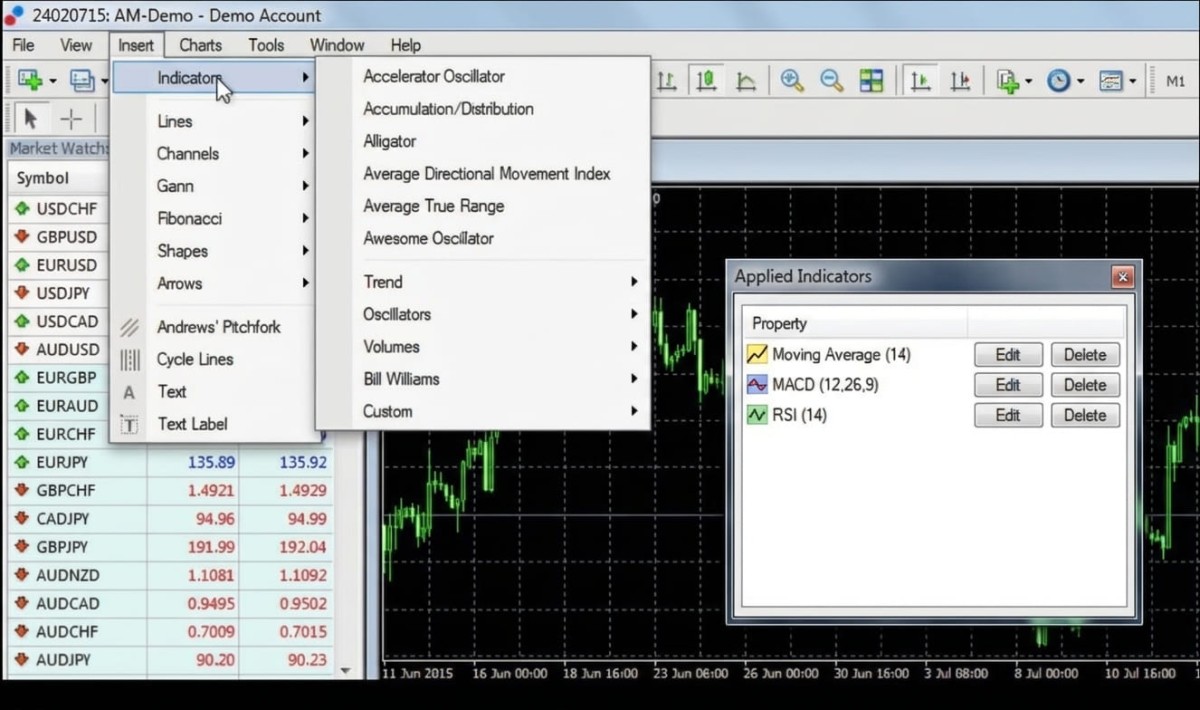Toggle the chart shift icon
The width and height of the screenshot is (1200, 710).
[960, 81]
